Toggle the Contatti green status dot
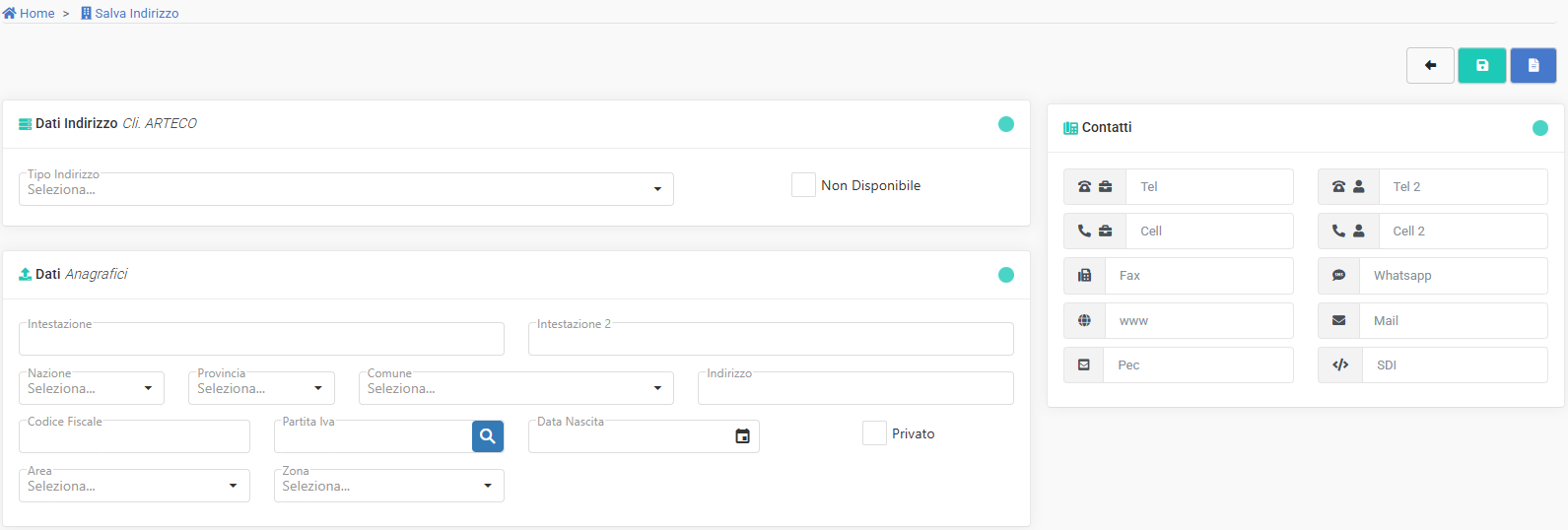Image resolution: width=1568 pixels, height=530 pixels. (x=1540, y=128)
